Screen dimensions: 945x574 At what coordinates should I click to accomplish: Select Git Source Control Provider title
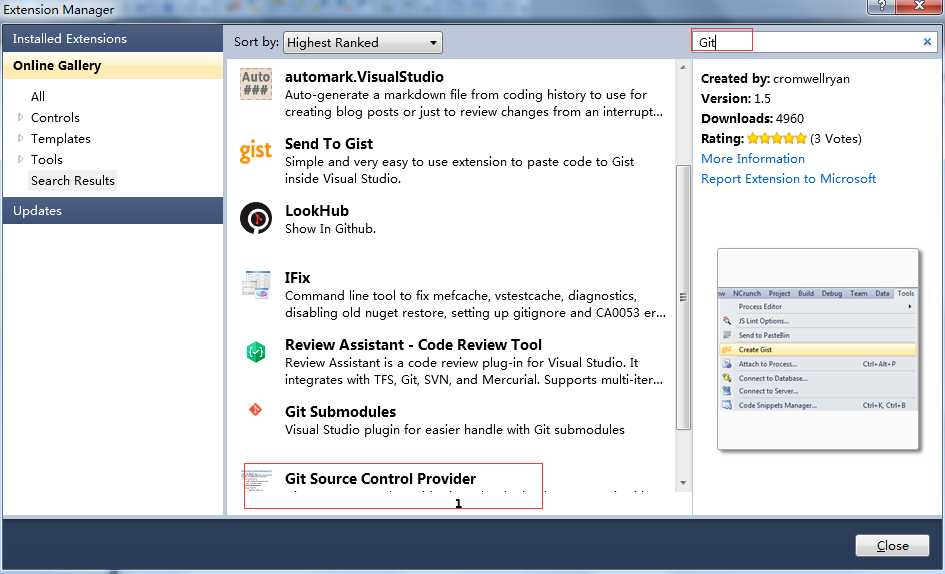[x=380, y=478]
